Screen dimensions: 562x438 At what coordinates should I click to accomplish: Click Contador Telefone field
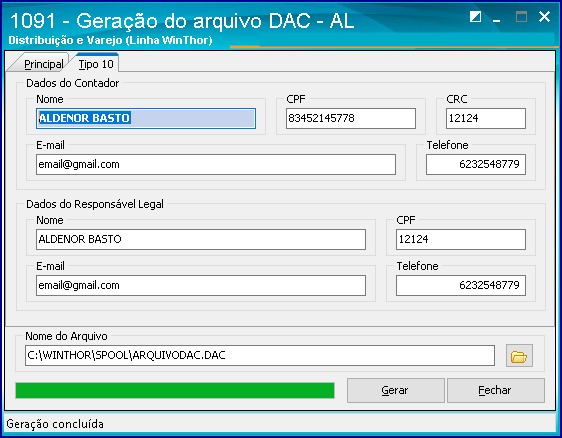click(x=476, y=165)
